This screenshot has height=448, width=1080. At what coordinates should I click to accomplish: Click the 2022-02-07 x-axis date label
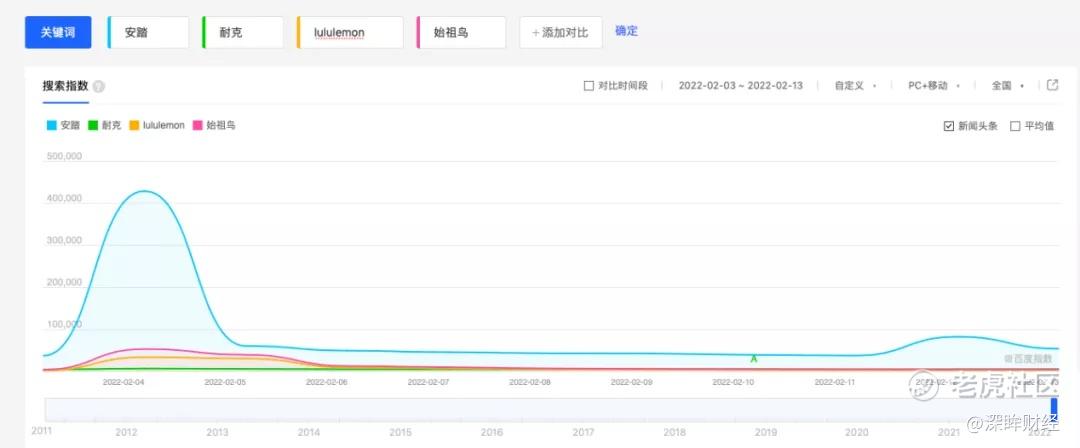click(428, 381)
